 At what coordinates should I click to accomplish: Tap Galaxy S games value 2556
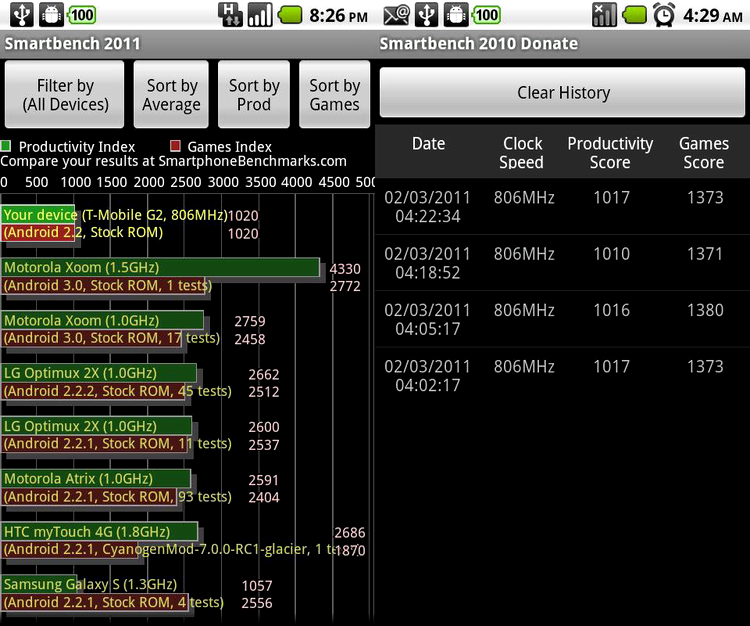point(257,603)
